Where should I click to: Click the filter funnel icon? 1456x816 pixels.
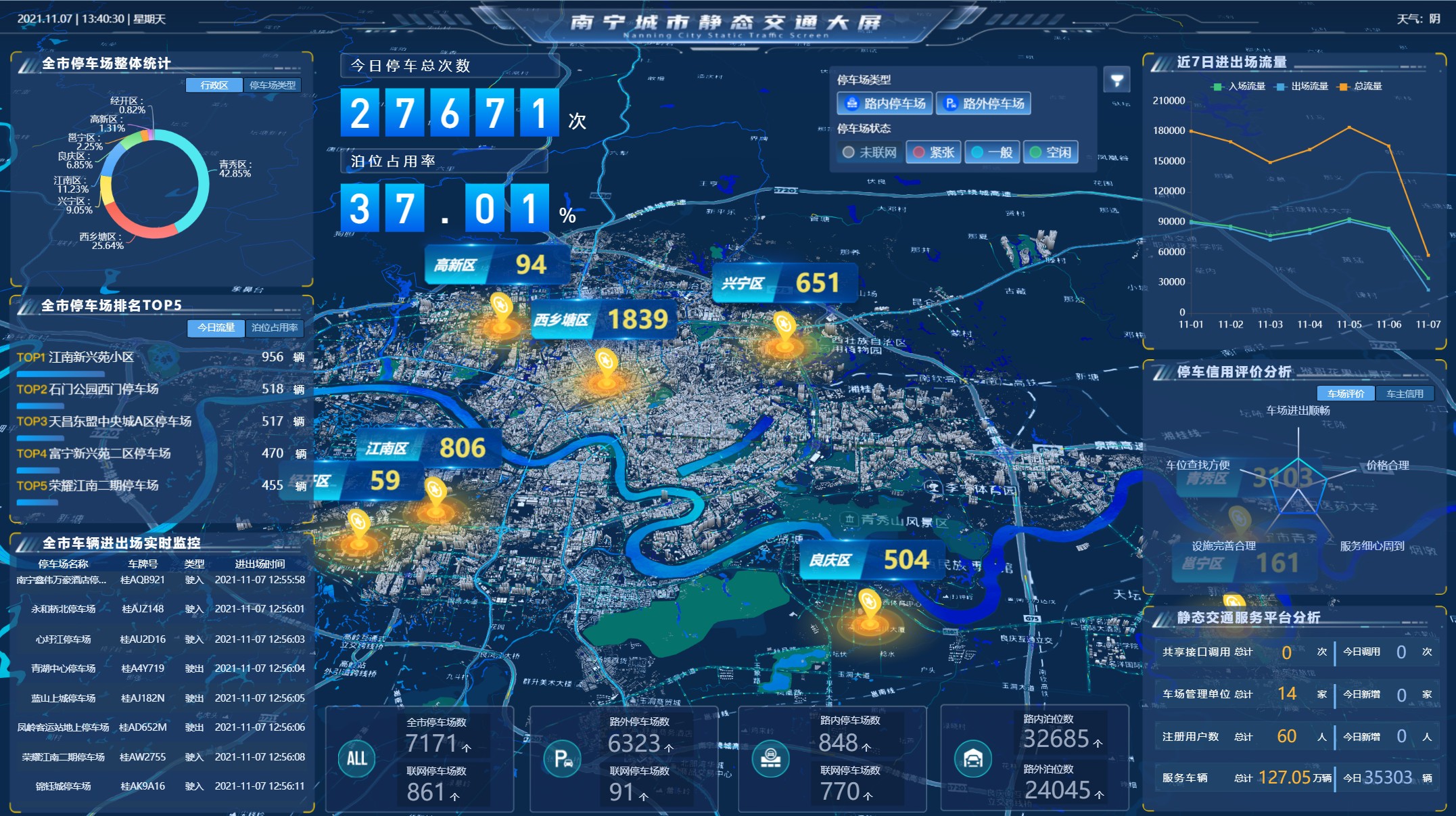point(1117,81)
